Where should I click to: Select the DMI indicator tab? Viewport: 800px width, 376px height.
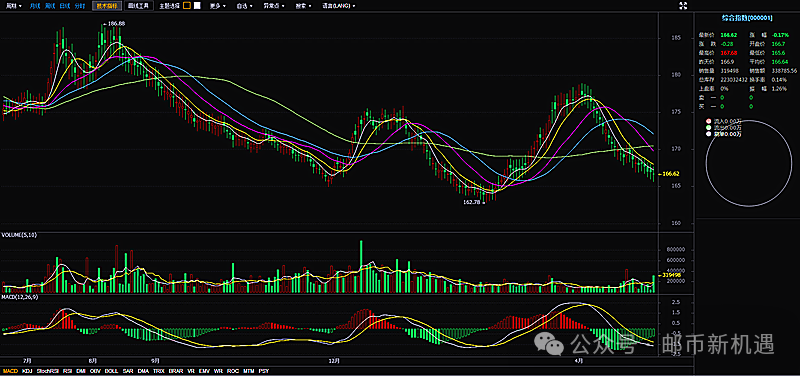click(x=81, y=371)
